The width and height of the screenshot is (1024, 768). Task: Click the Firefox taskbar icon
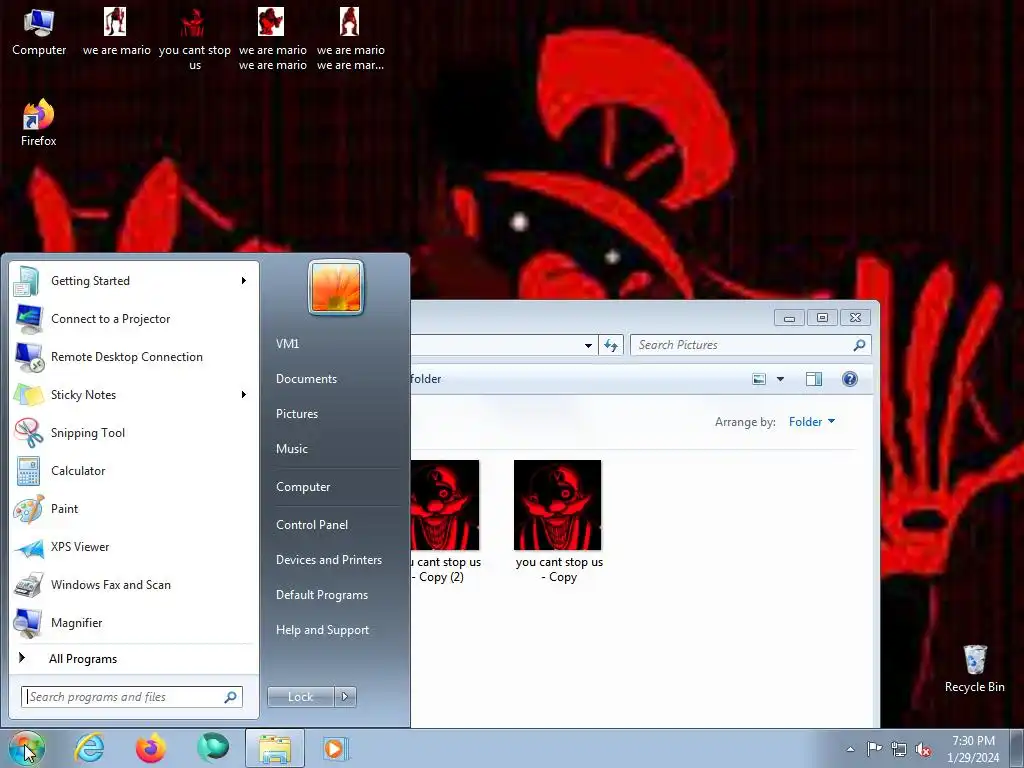click(151, 748)
